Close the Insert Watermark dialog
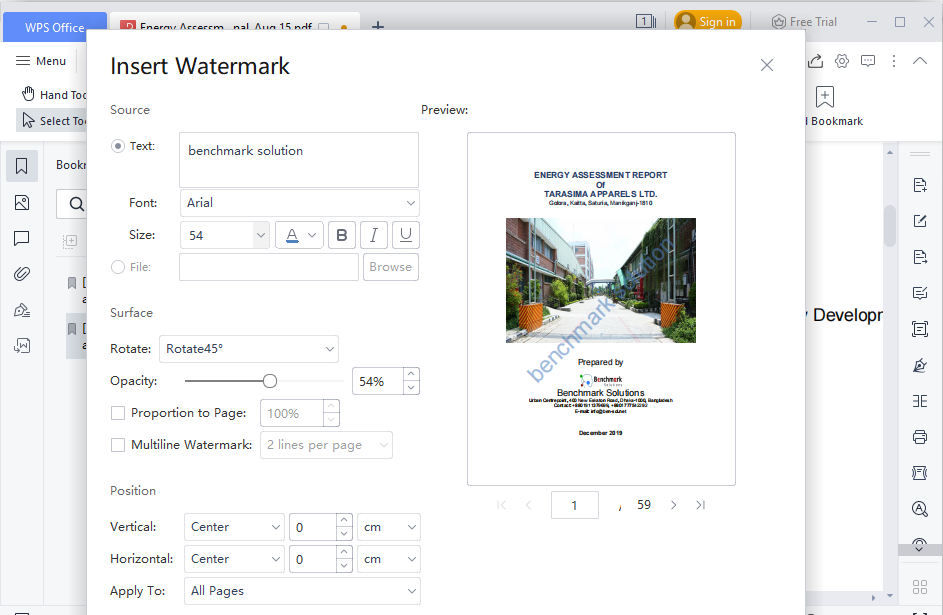 (766, 65)
